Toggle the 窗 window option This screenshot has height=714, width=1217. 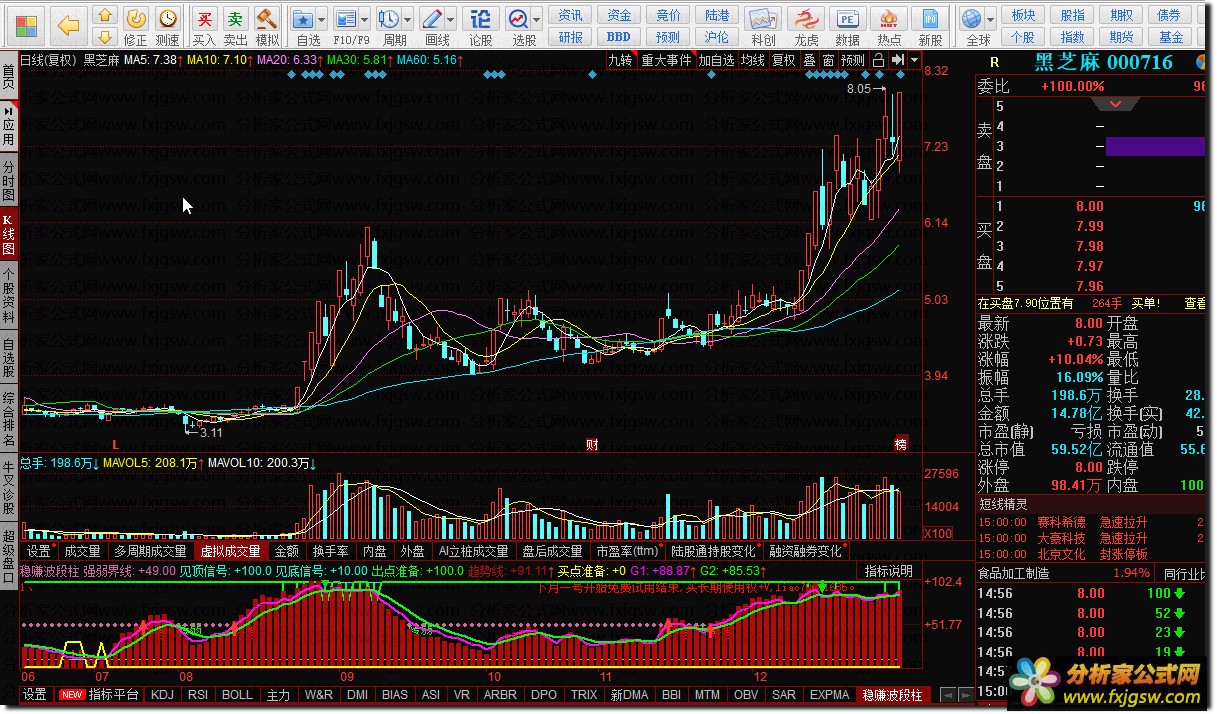click(x=828, y=60)
